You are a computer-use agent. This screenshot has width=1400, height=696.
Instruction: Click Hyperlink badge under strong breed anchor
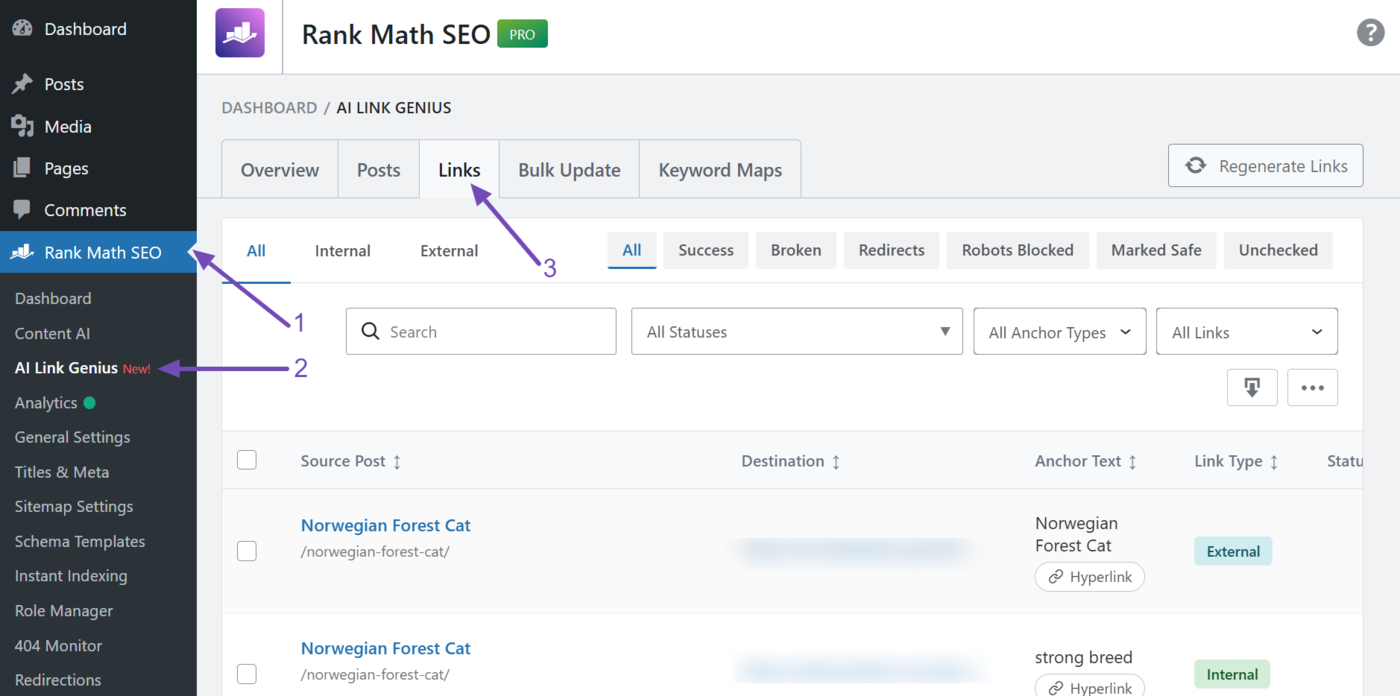point(1089,686)
